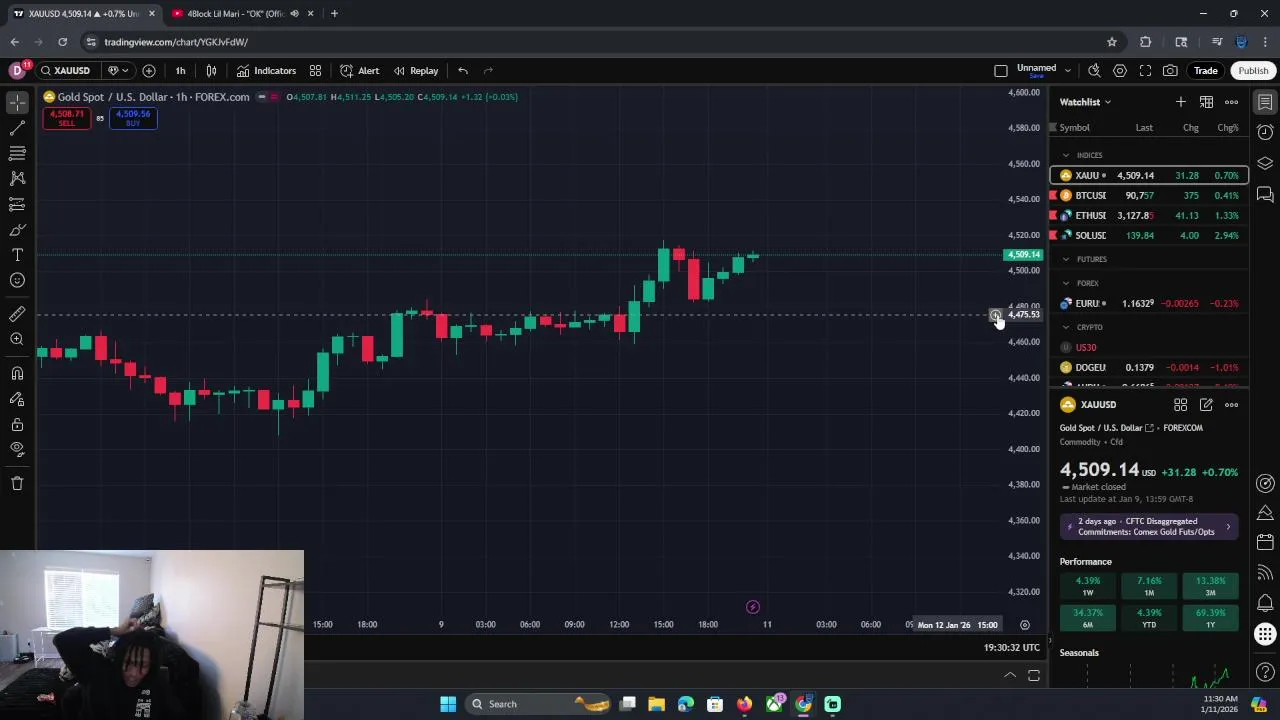
Task: Remove drawings with trash icon
Action: 17,484
